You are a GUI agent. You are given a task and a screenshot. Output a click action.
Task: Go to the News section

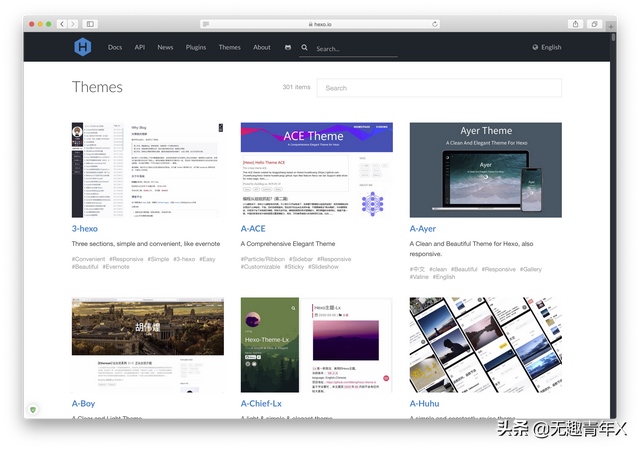pyautogui.click(x=165, y=47)
